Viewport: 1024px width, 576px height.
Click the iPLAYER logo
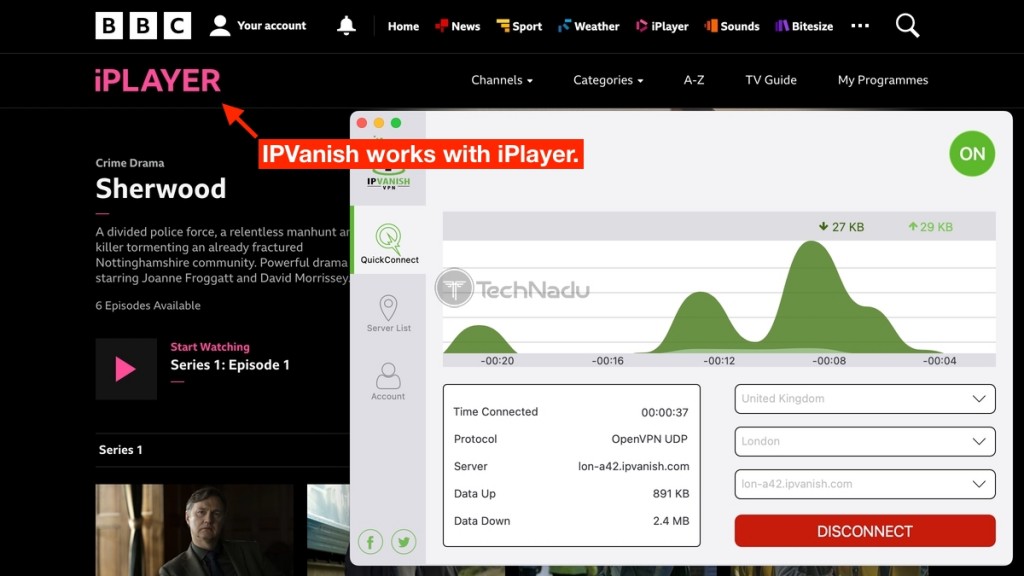[157, 80]
